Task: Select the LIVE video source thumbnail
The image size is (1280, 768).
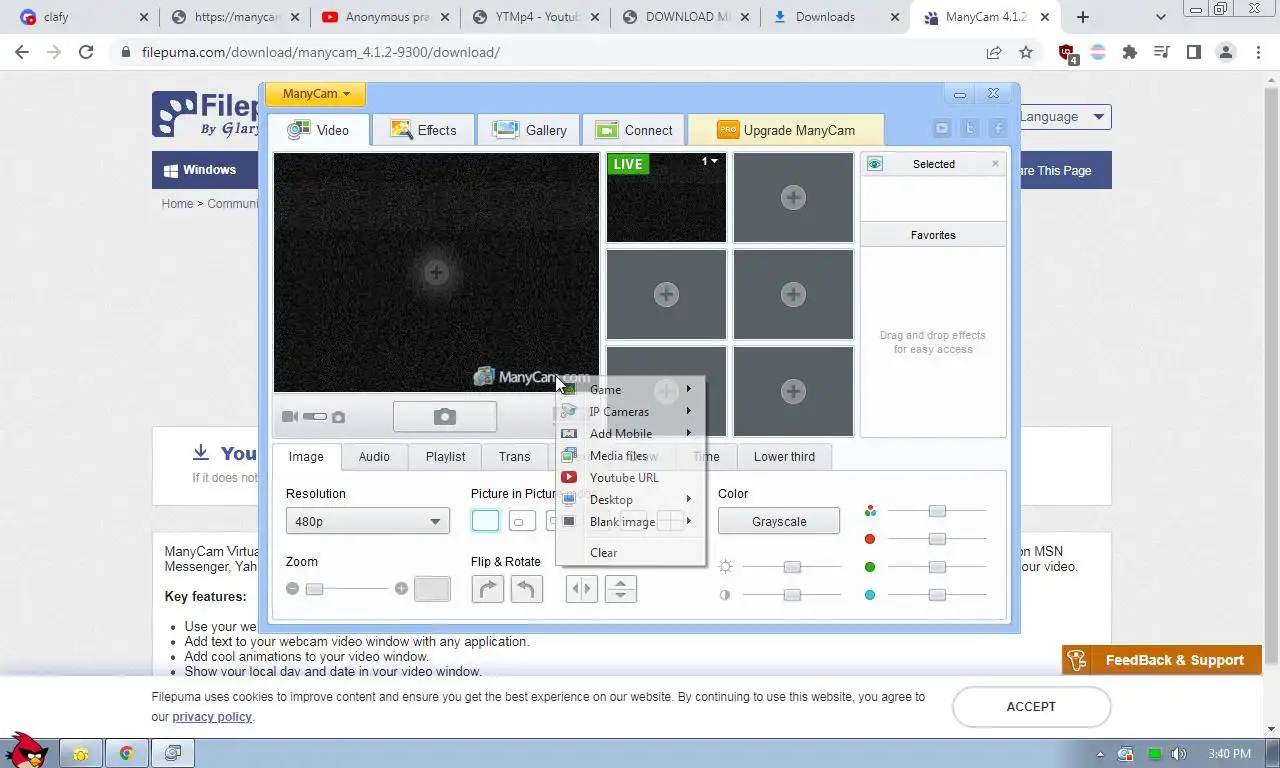Action: (x=666, y=197)
